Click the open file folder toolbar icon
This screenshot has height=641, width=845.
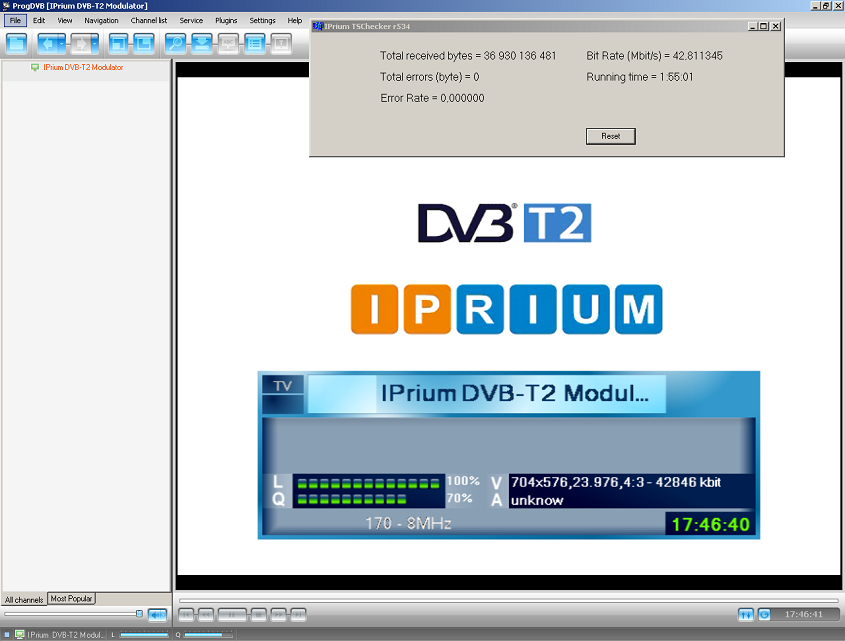(16, 43)
